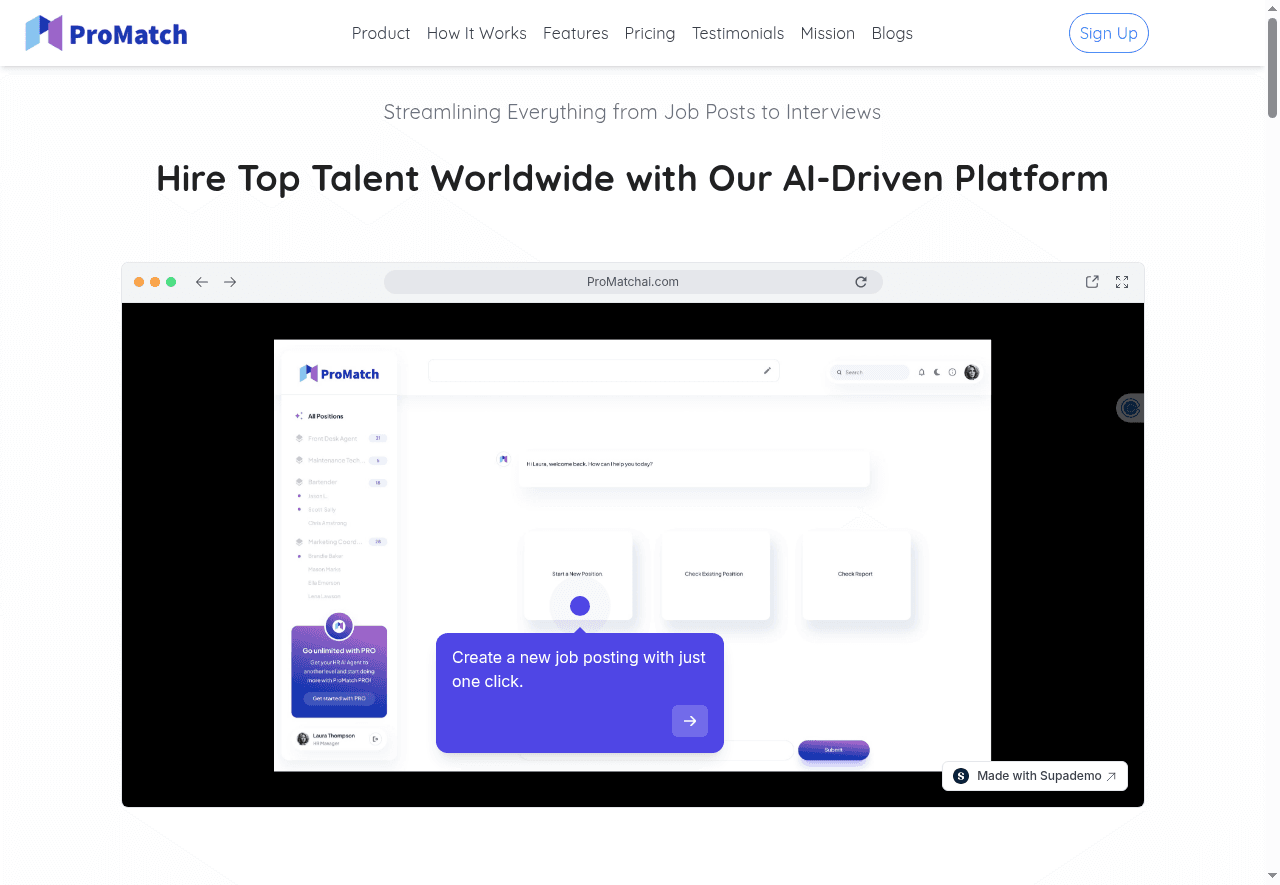The image size is (1280, 885).
Task: Go to How It Works section
Action: (476, 33)
